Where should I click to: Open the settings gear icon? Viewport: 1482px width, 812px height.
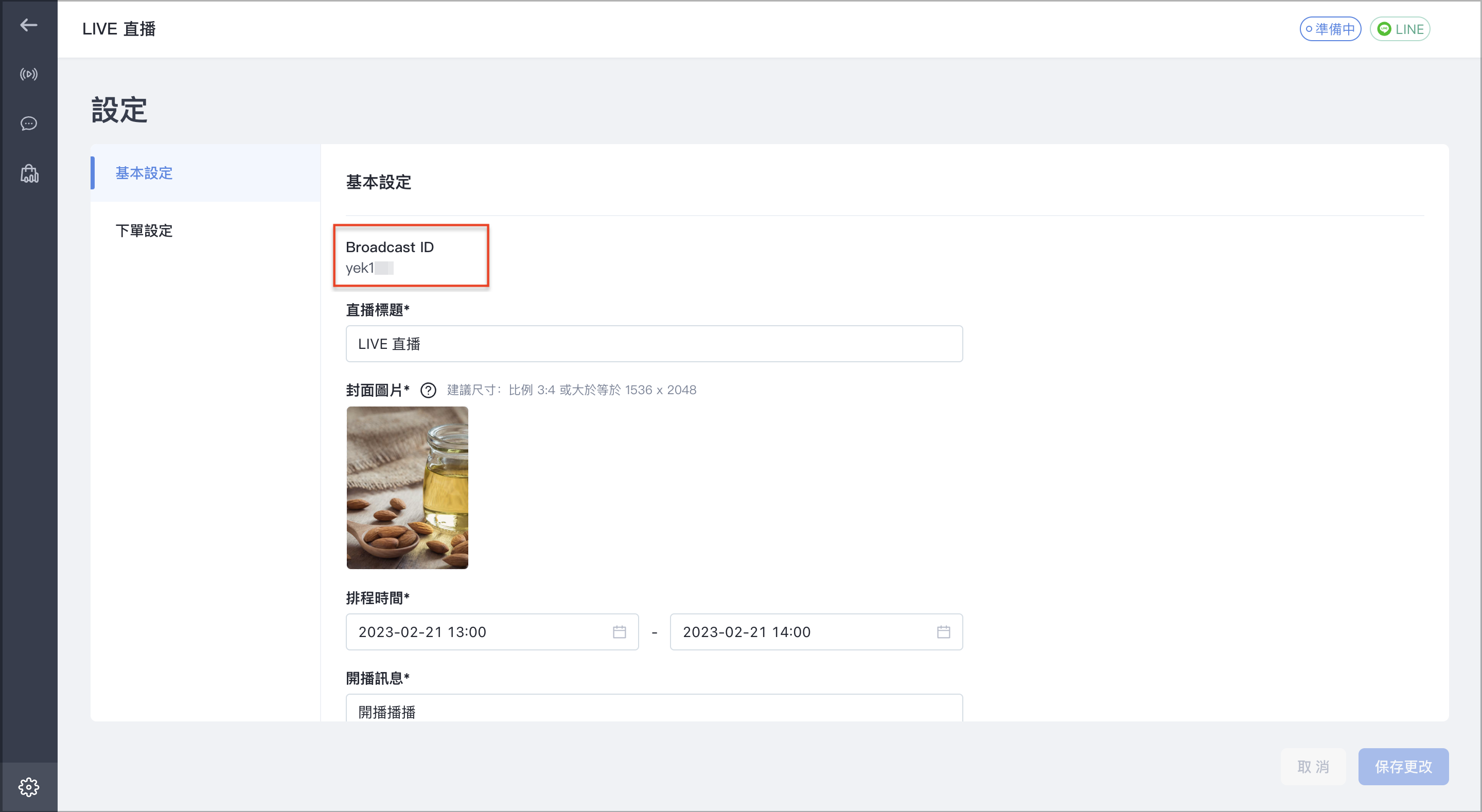29,787
